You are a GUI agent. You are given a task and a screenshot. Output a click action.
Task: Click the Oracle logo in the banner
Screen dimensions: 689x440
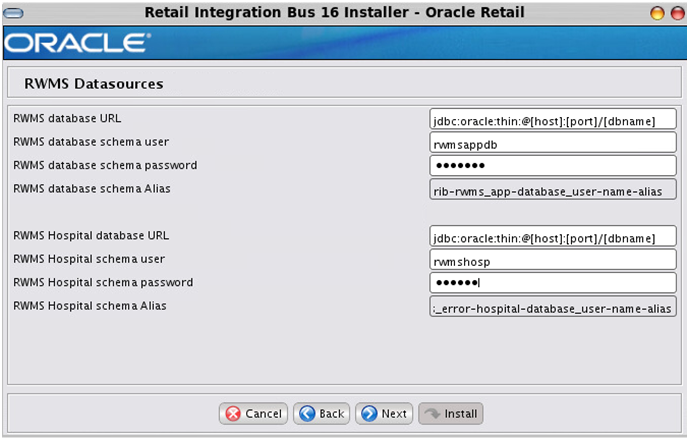click(77, 43)
